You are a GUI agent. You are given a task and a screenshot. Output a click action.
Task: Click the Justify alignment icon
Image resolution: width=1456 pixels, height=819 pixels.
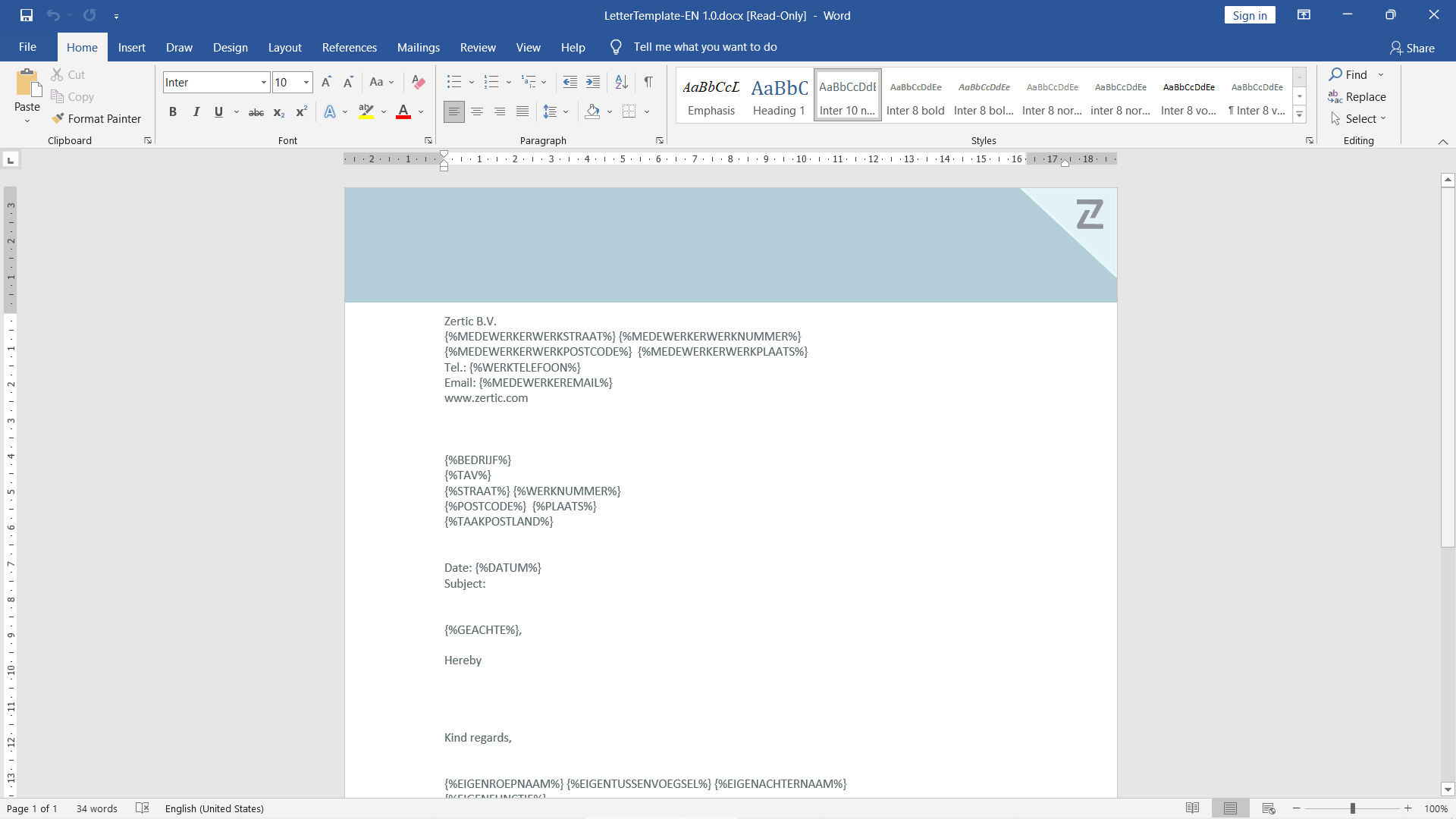click(522, 112)
